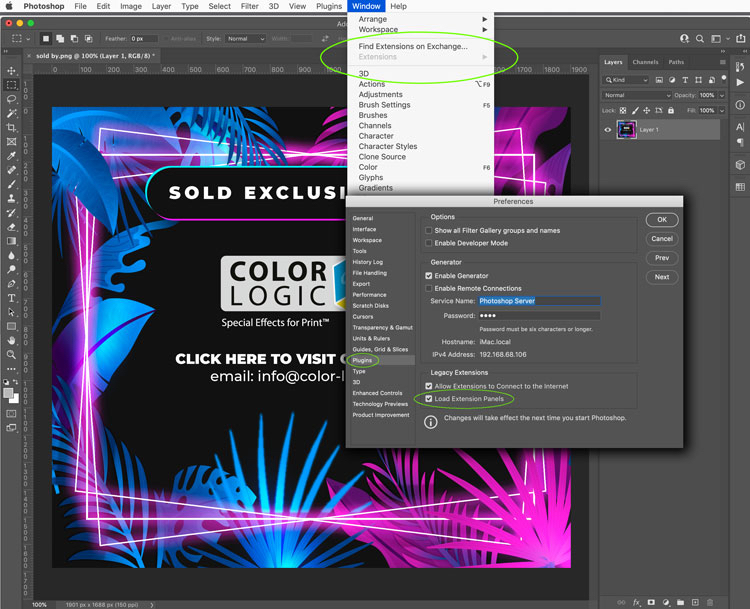Viewport: 750px width, 609px height.
Task: Click the swap foreground and background colors icon
Action: (16, 382)
